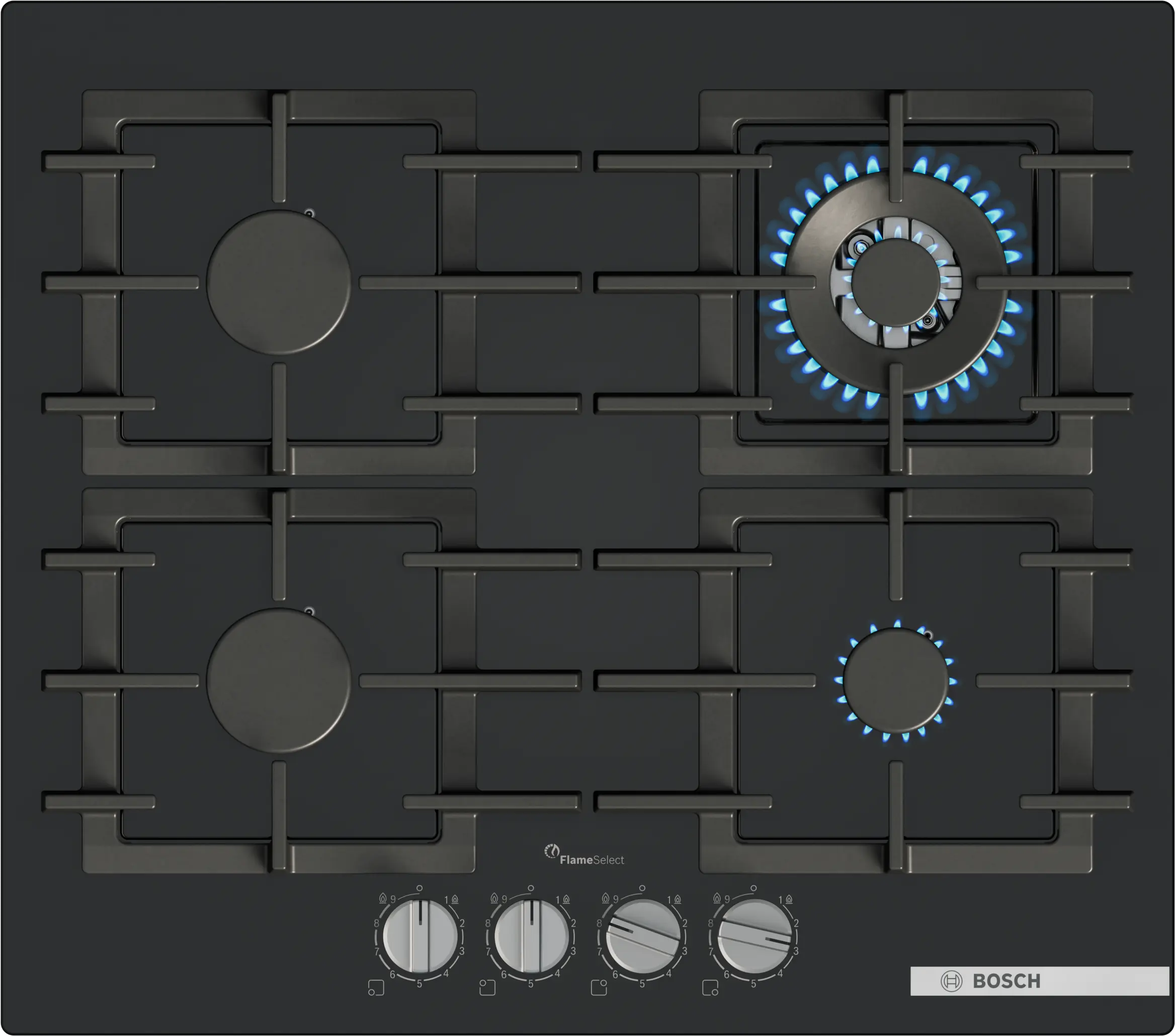
Task: Click the first (leftmost) control knob
Action: coord(420,936)
